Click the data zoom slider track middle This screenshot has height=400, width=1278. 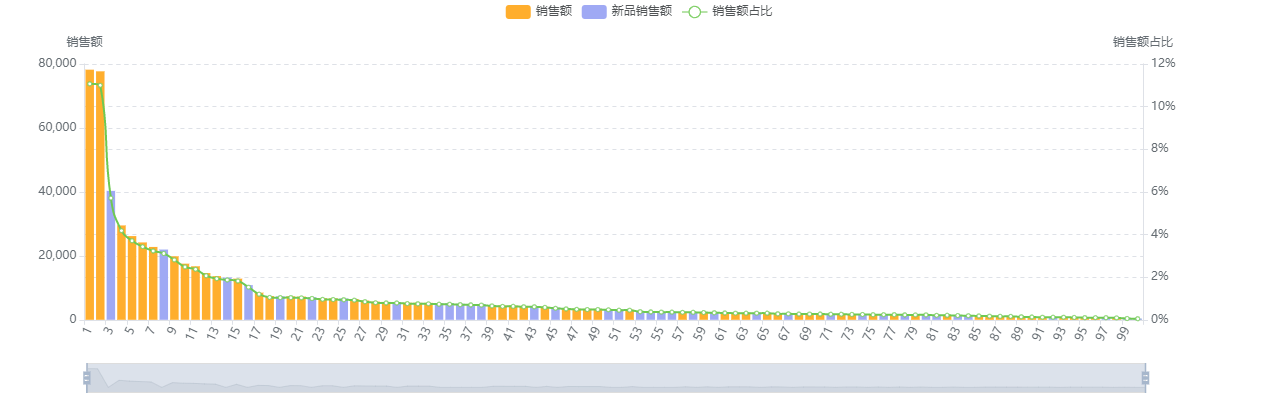[616, 377]
